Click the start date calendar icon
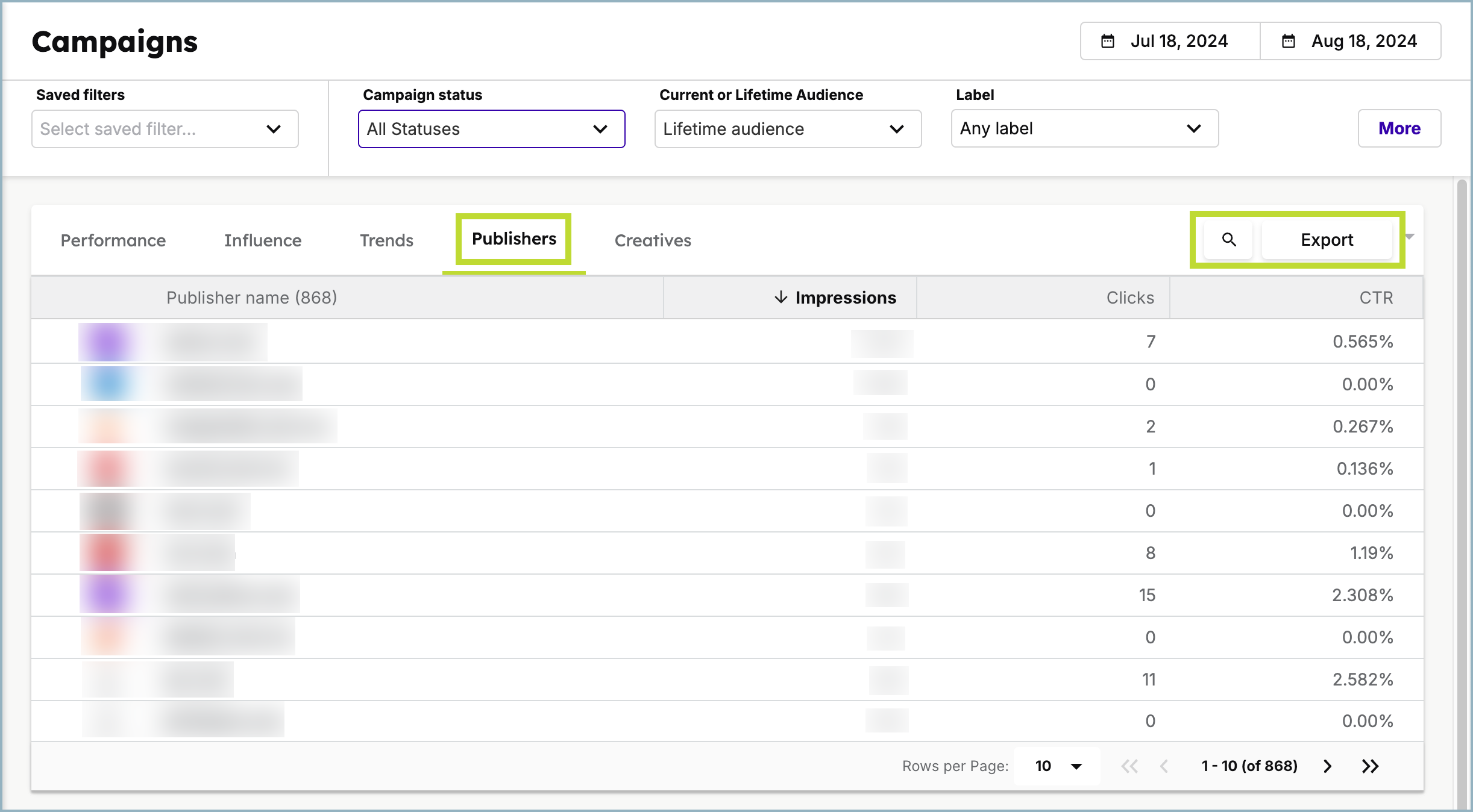 (x=1108, y=41)
